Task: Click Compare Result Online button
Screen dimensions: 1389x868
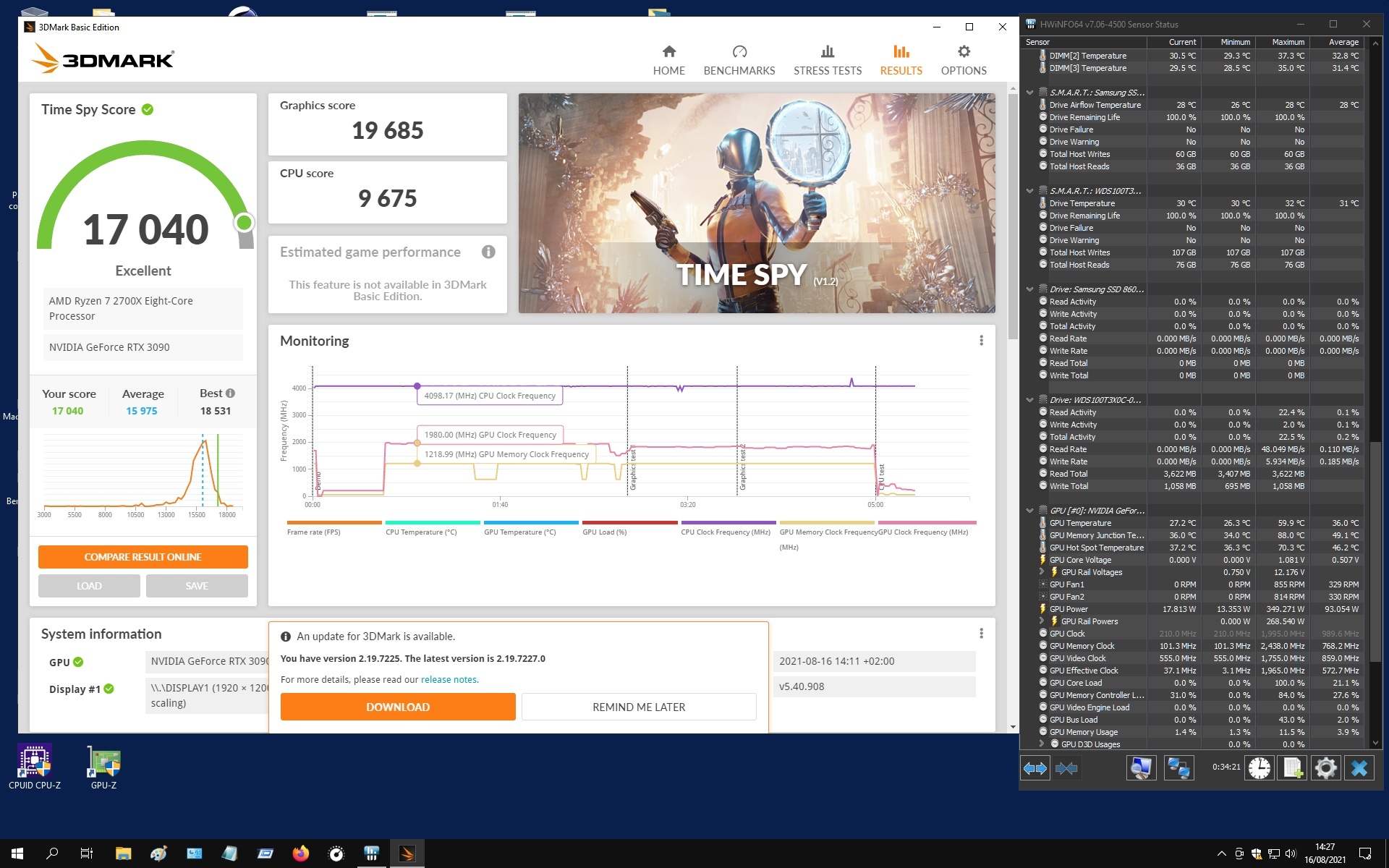Action: coord(143,557)
